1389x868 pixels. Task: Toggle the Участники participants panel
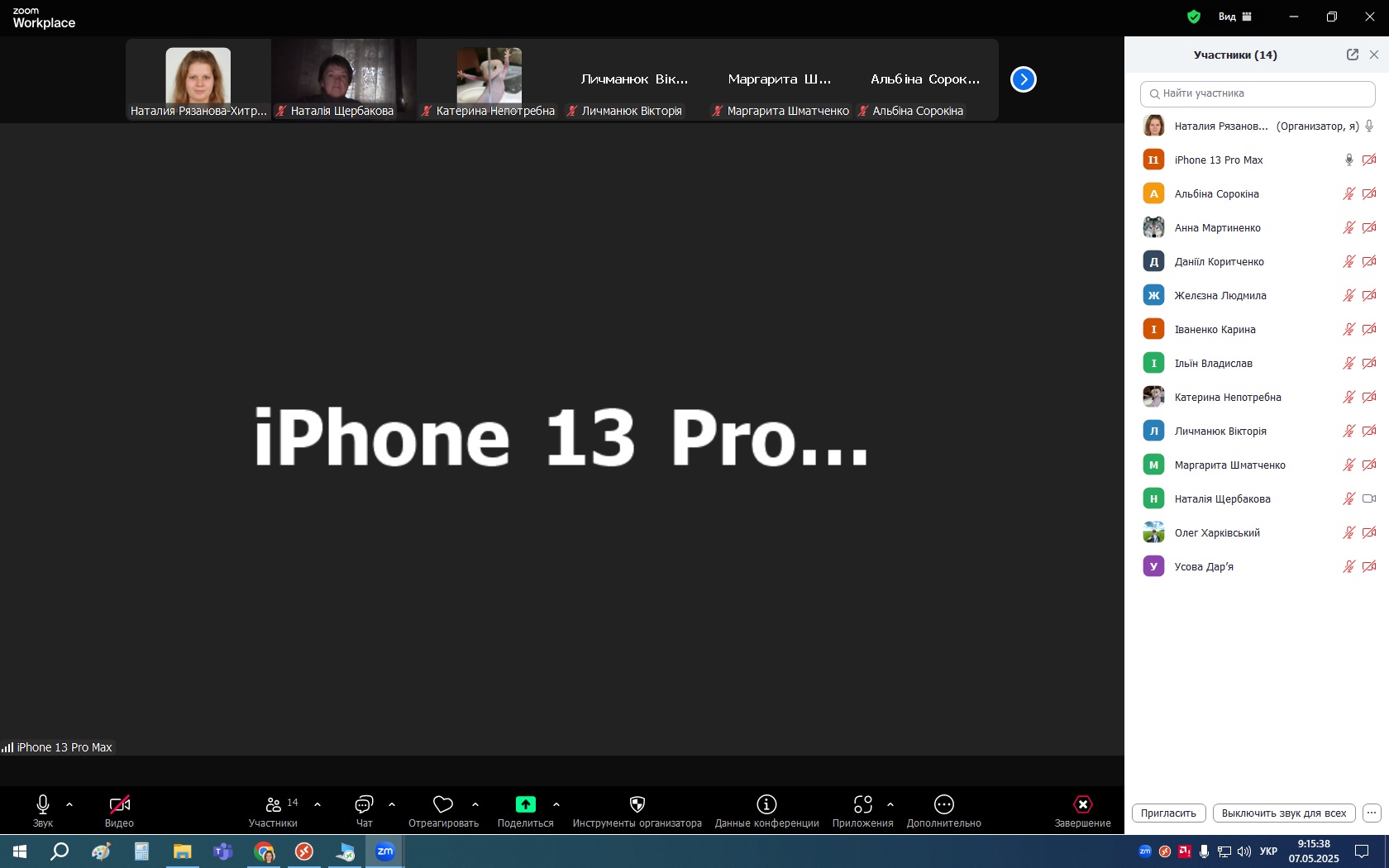[x=273, y=805]
